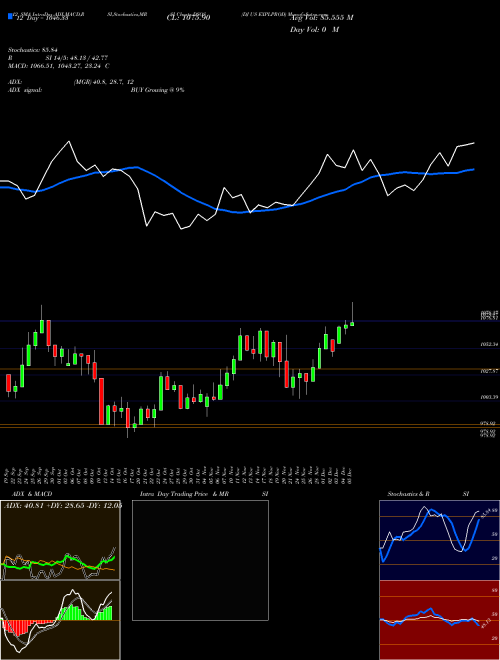
Task: Open the blue Stochastics chart thumbnail
Action: [x=439, y=540]
